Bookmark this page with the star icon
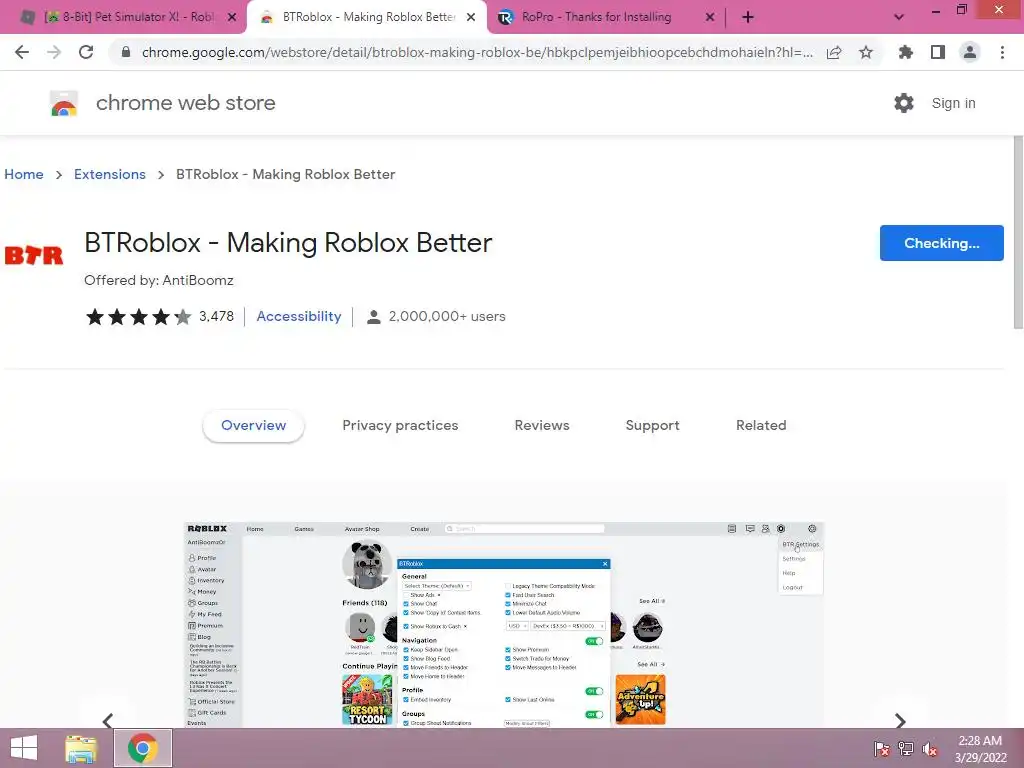 [x=866, y=52]
